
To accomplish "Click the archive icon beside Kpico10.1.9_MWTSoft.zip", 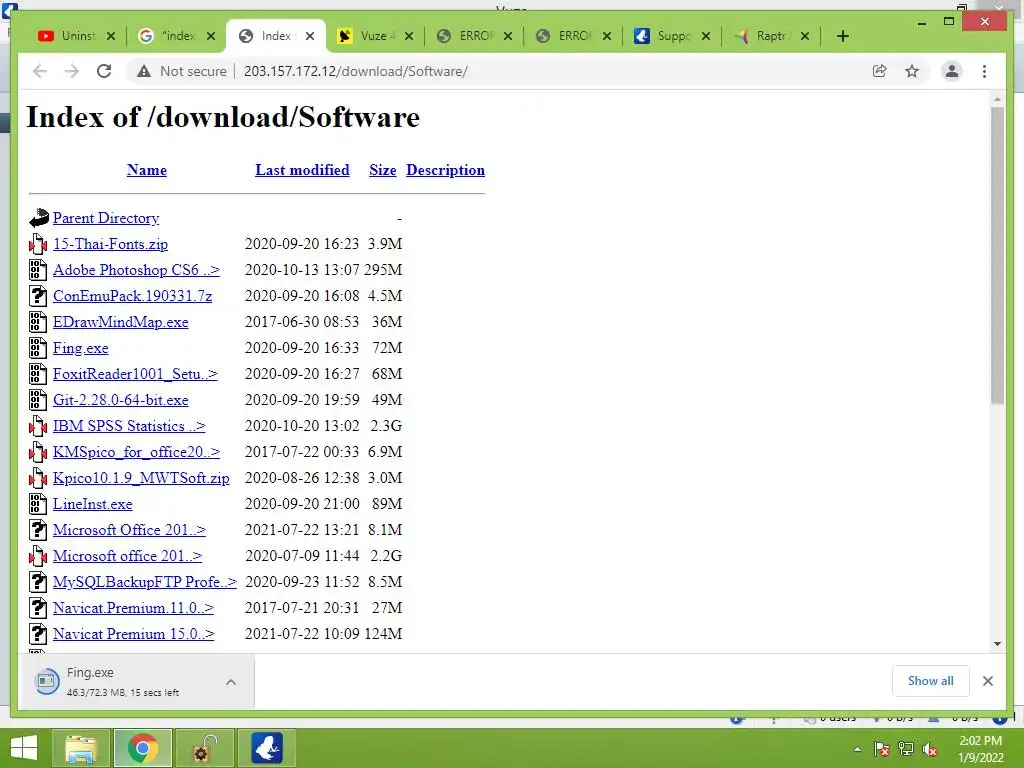I will pos(38,478).
